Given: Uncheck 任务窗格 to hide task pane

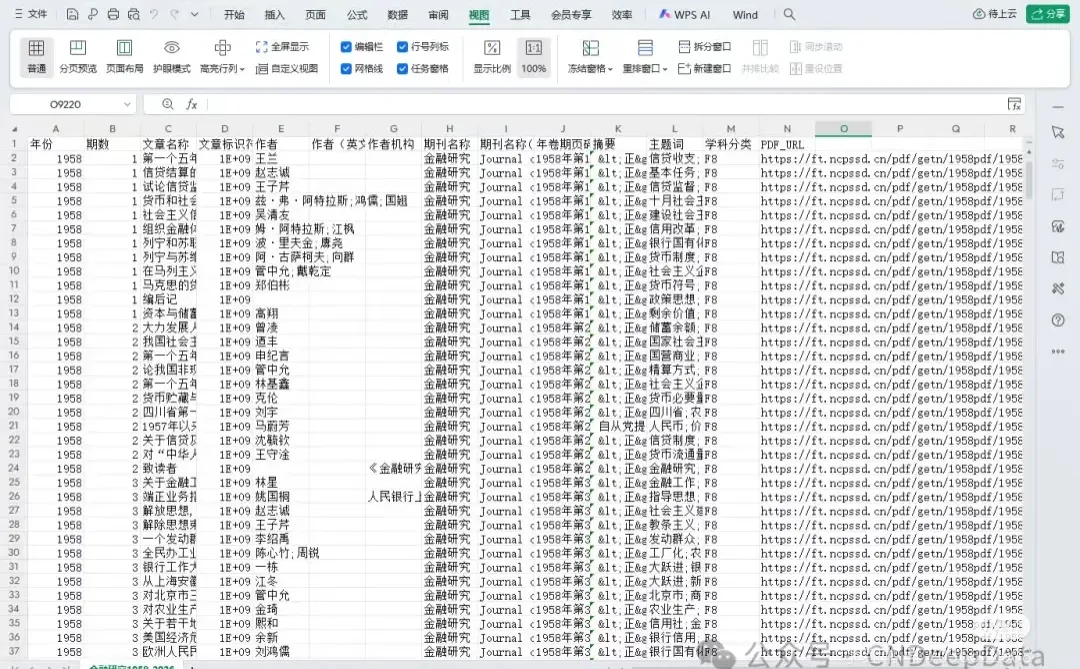Looking at the screenshot, I should (x=400, y=68).
